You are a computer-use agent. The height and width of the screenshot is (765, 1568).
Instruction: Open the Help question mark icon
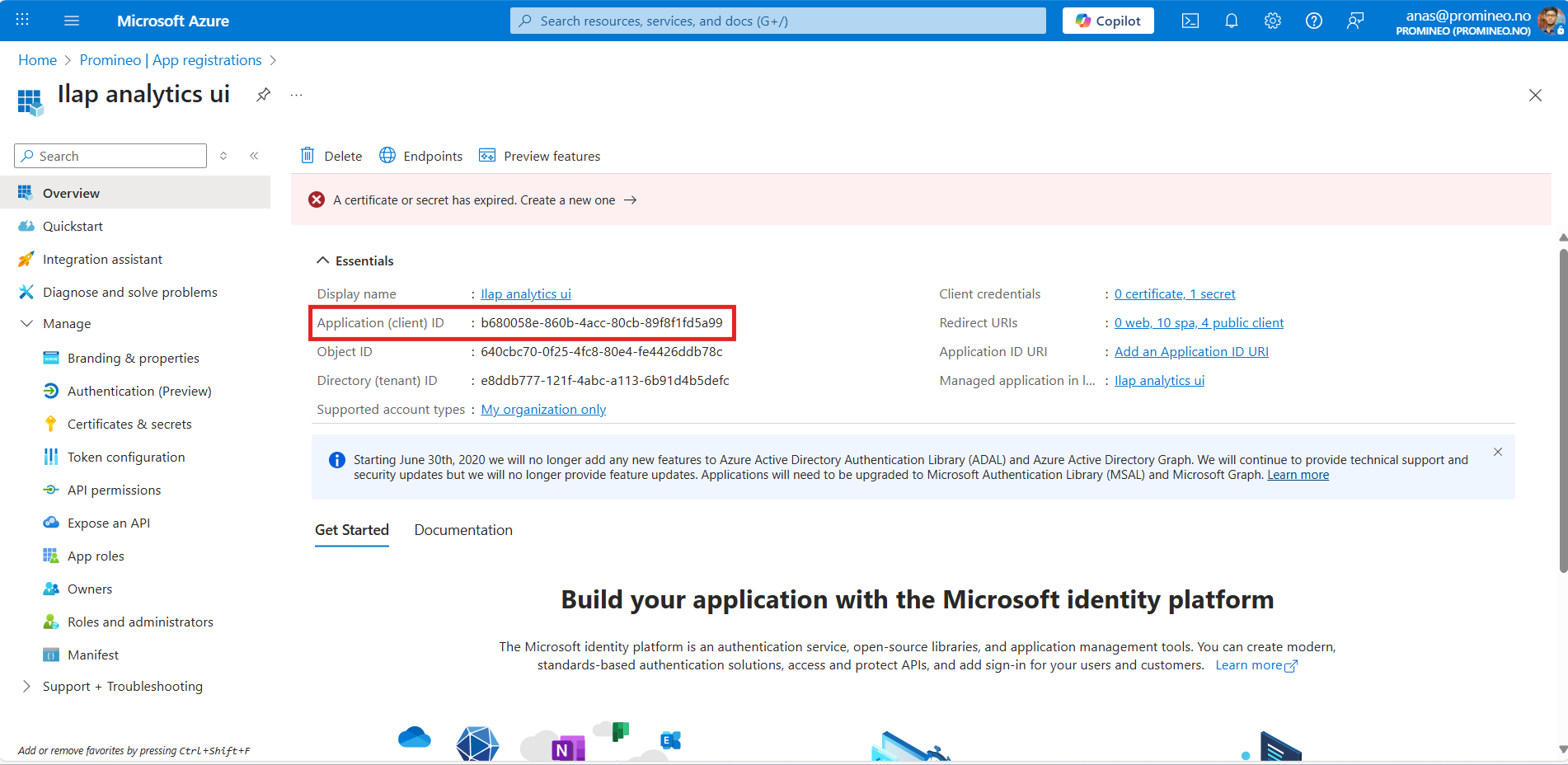(1314, 21)
